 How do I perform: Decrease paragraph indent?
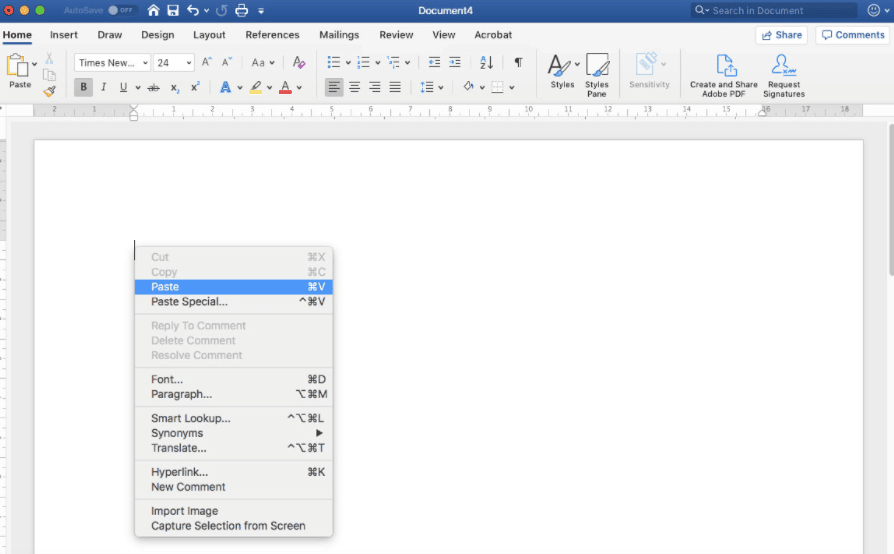(434, 62)
